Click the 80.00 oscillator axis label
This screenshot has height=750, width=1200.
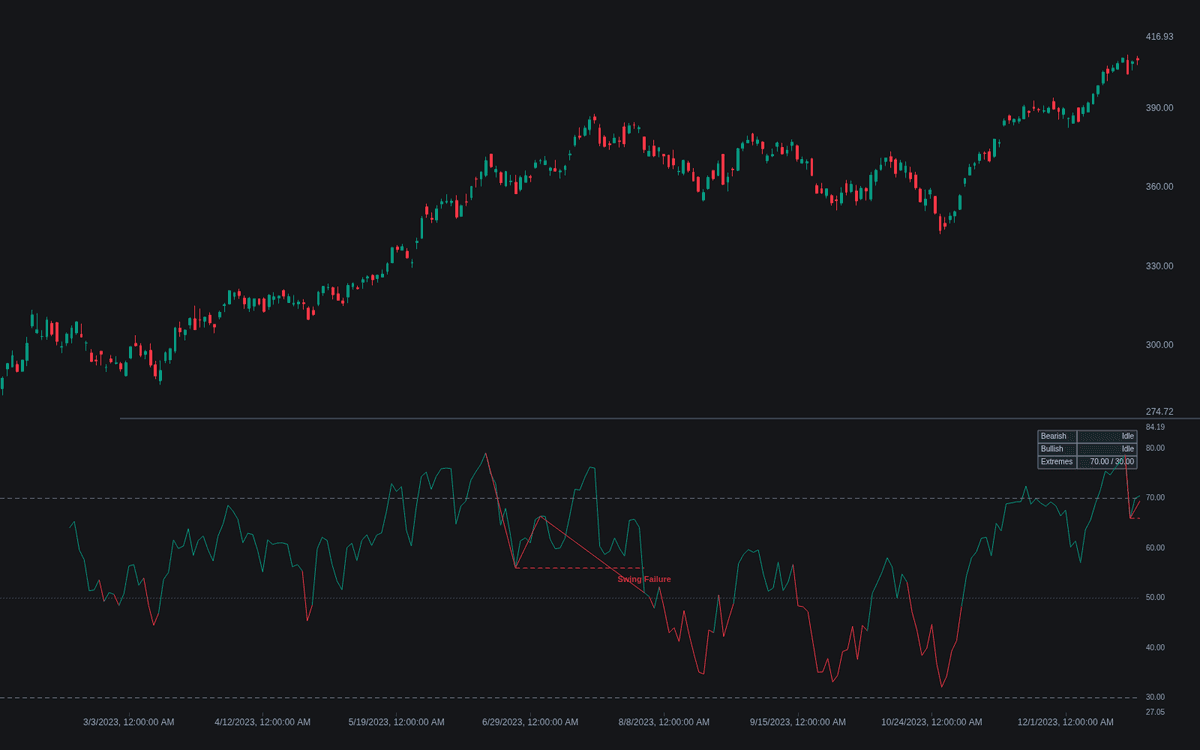(x=1155, y=448)
